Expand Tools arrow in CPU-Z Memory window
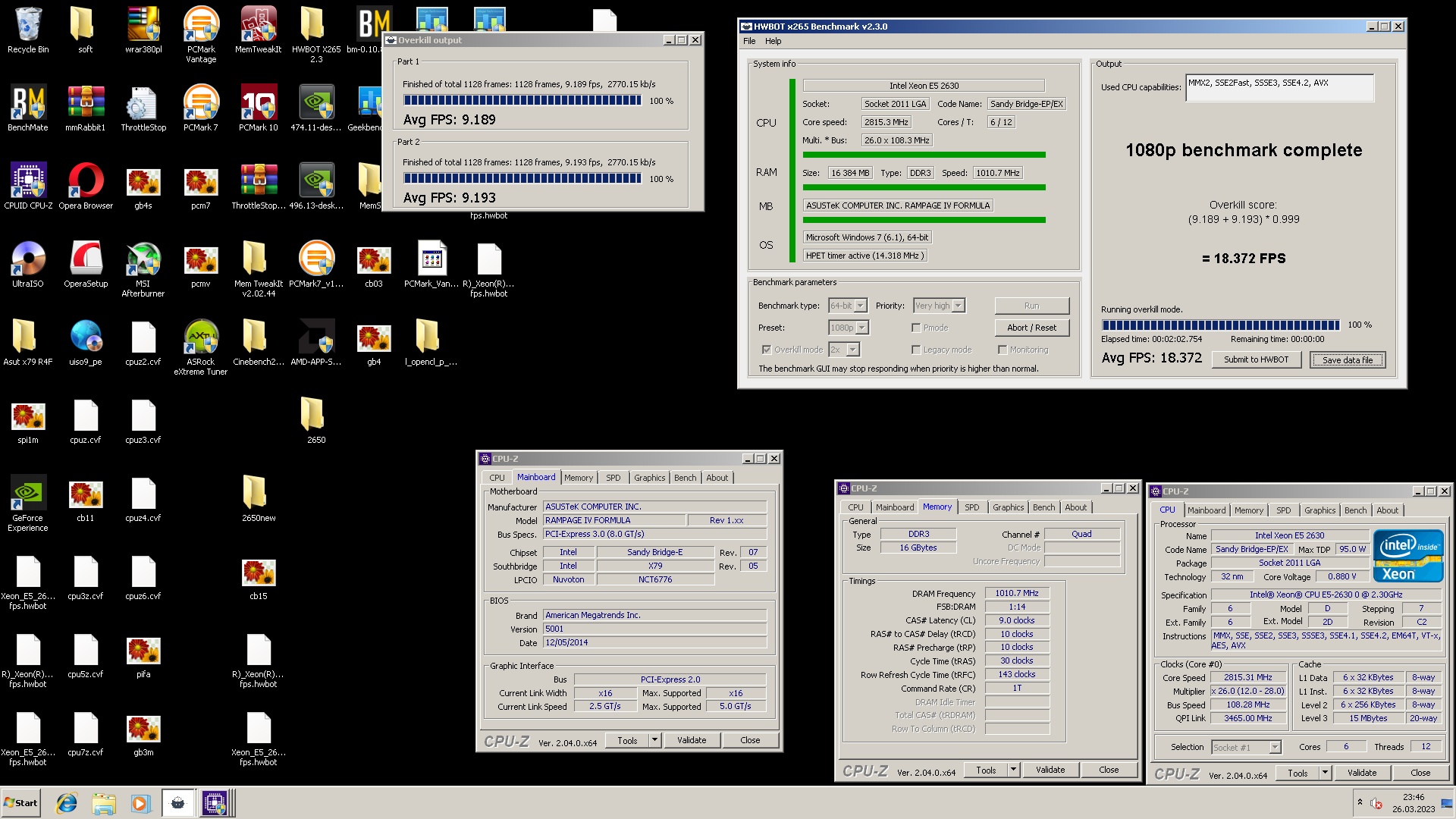1456x819 pixels. coord(1013,770)
